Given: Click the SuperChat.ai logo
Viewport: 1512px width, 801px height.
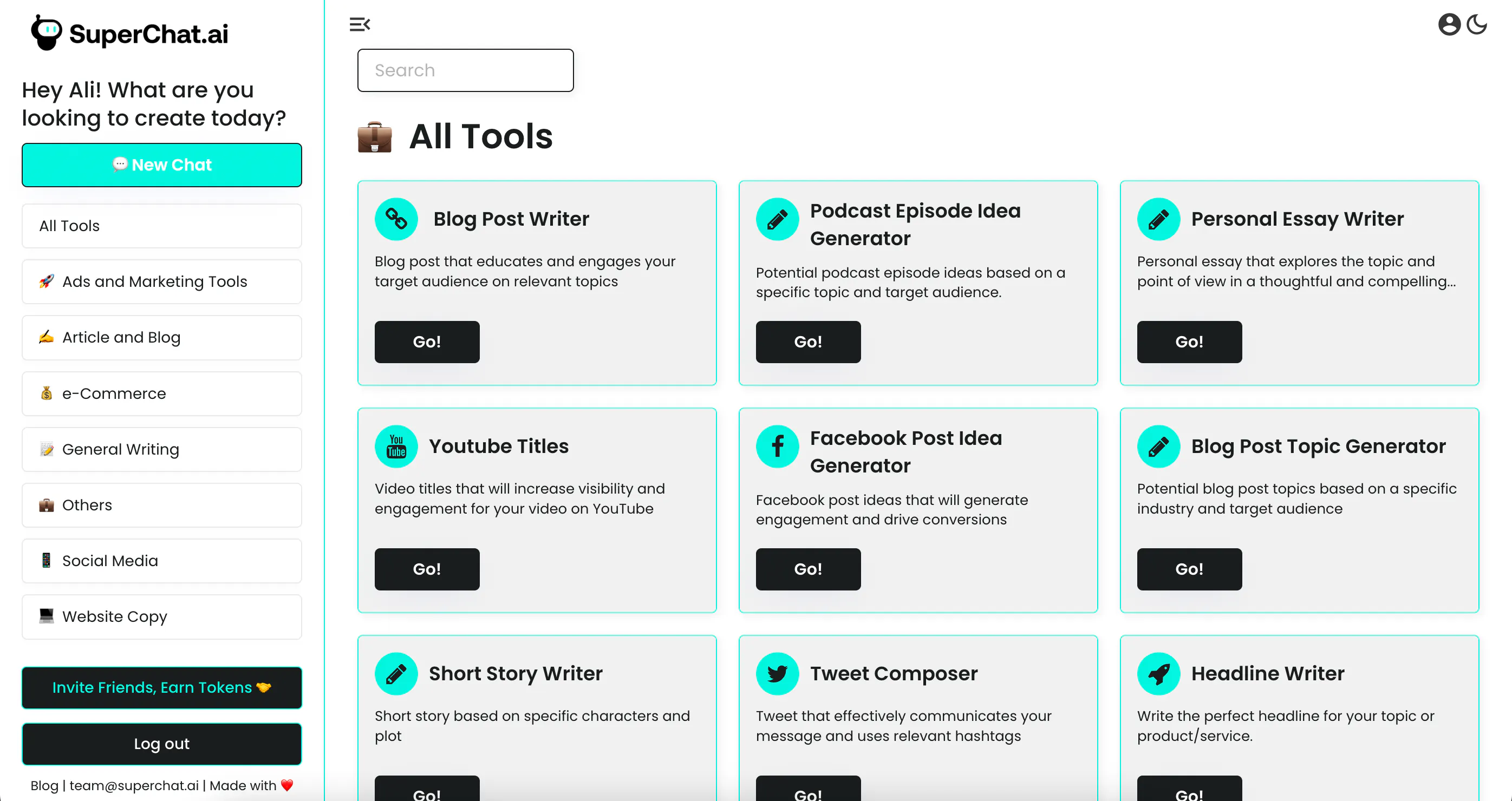Looking at the screenshot, I should pos(130,33).
